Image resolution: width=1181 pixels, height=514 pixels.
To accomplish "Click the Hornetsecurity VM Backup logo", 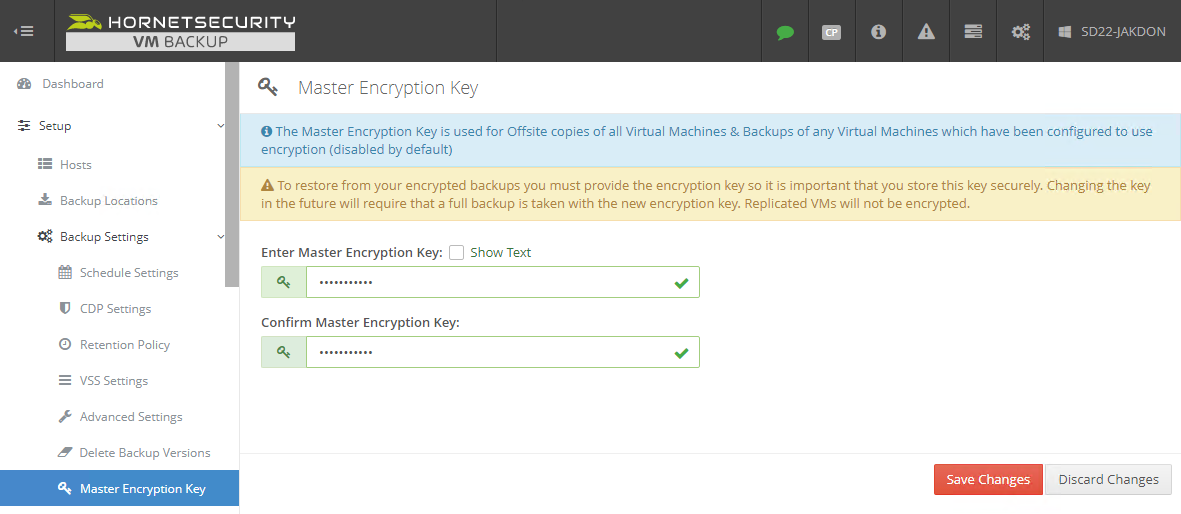I will [181, 31].
